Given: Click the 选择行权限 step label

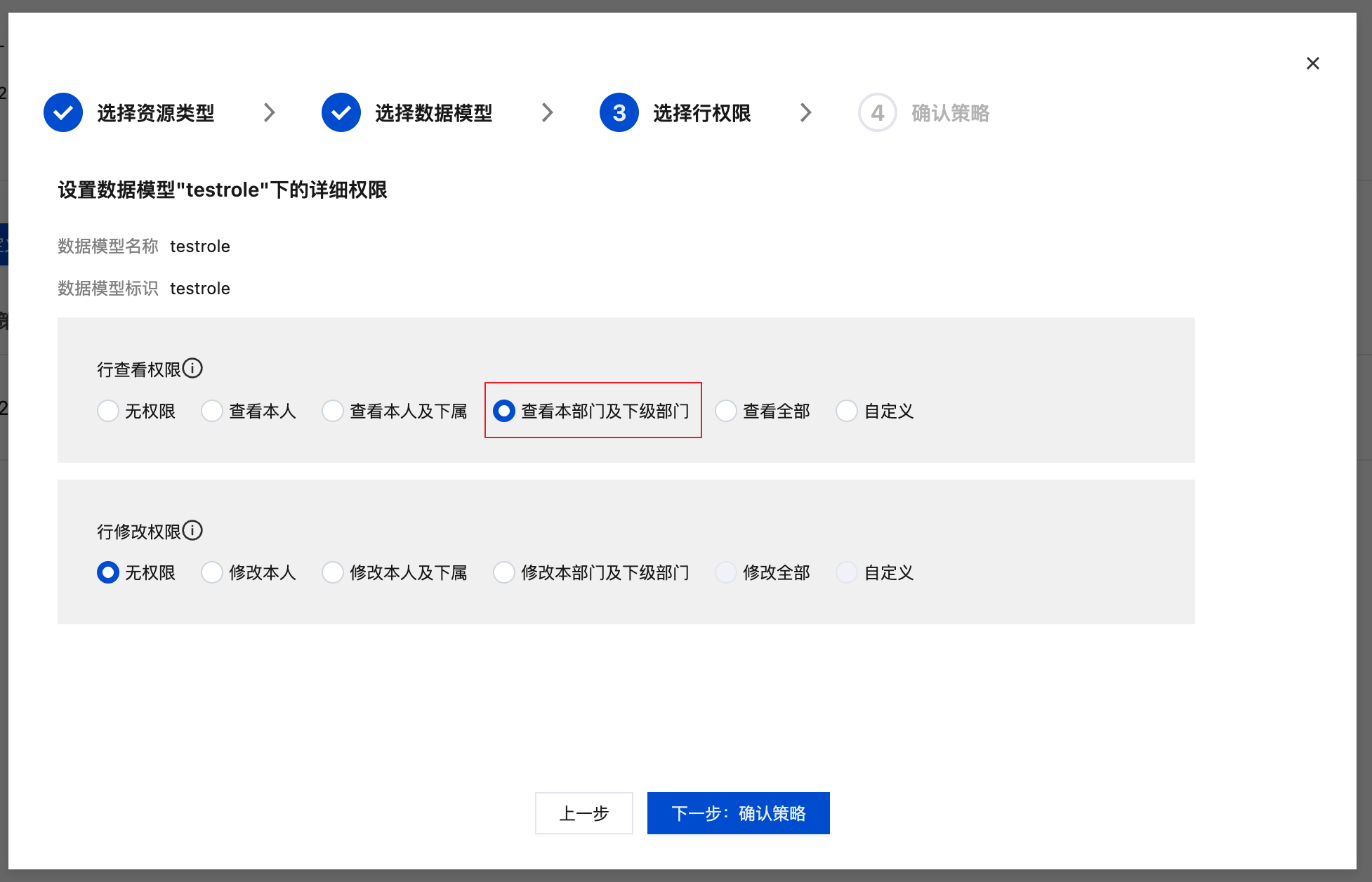Looking at the screenshot, I should click(x=701, y=112).
